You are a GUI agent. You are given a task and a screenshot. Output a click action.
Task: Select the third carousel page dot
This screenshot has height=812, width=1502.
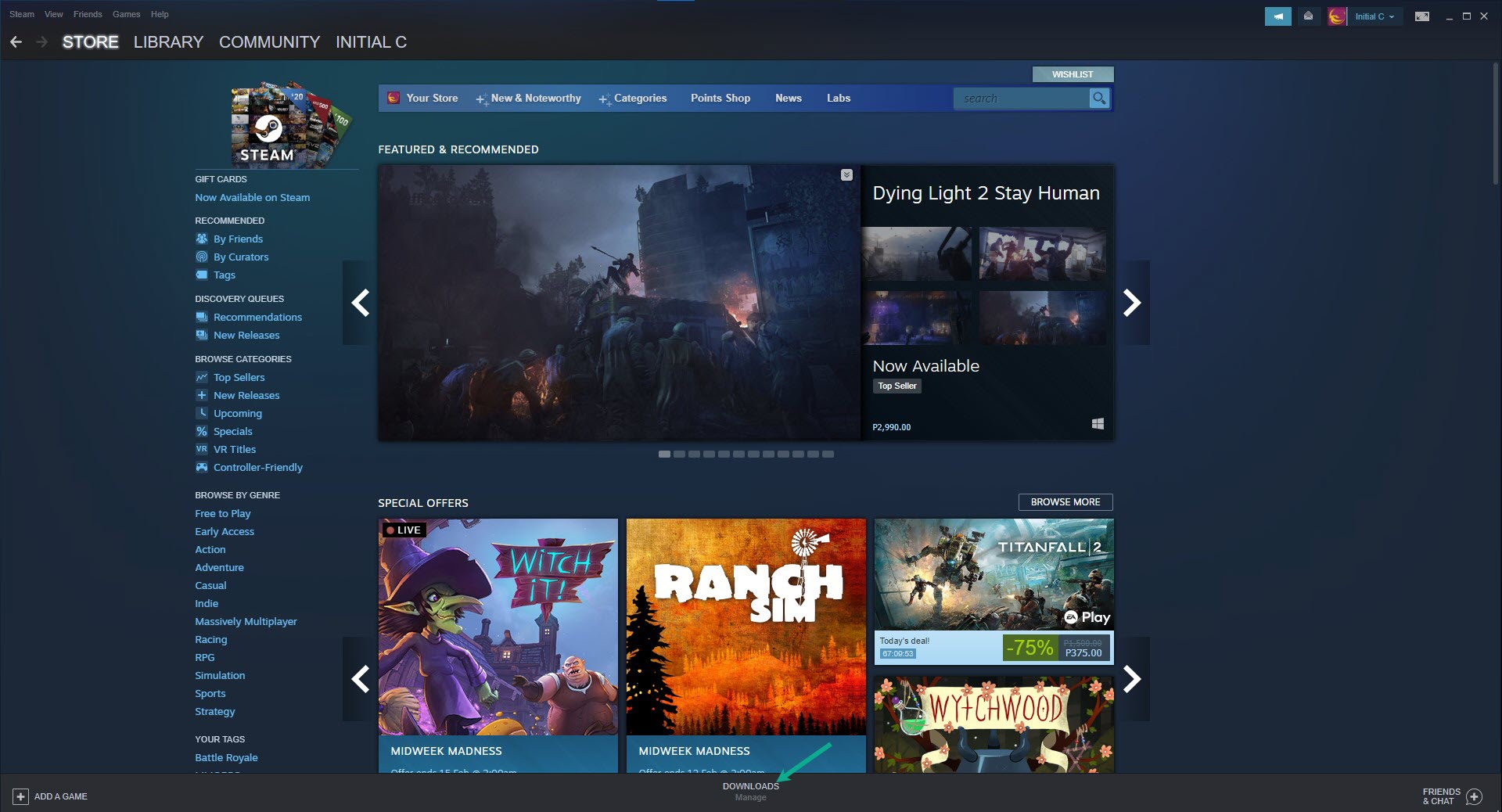click(692, 454)
